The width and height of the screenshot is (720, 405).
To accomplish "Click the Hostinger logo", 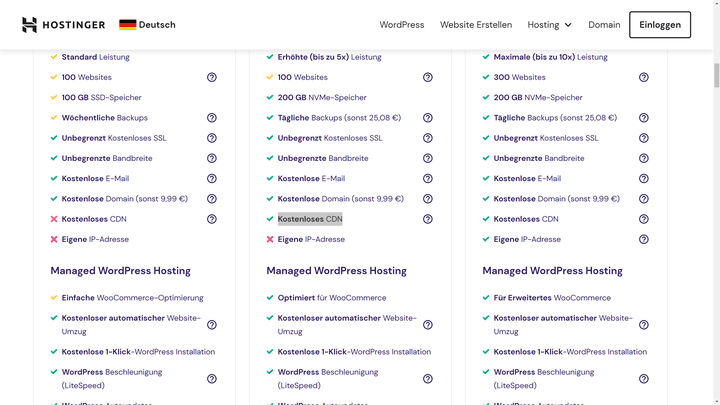I will point(63,25).
